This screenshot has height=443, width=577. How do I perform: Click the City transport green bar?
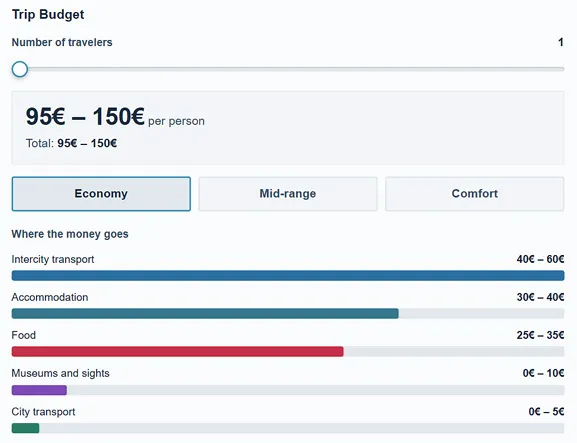click(25, 428)
